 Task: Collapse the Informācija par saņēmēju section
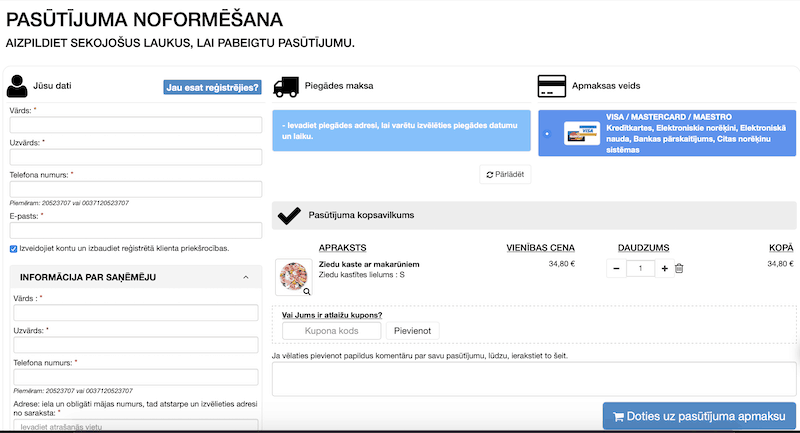coord(246,277)
